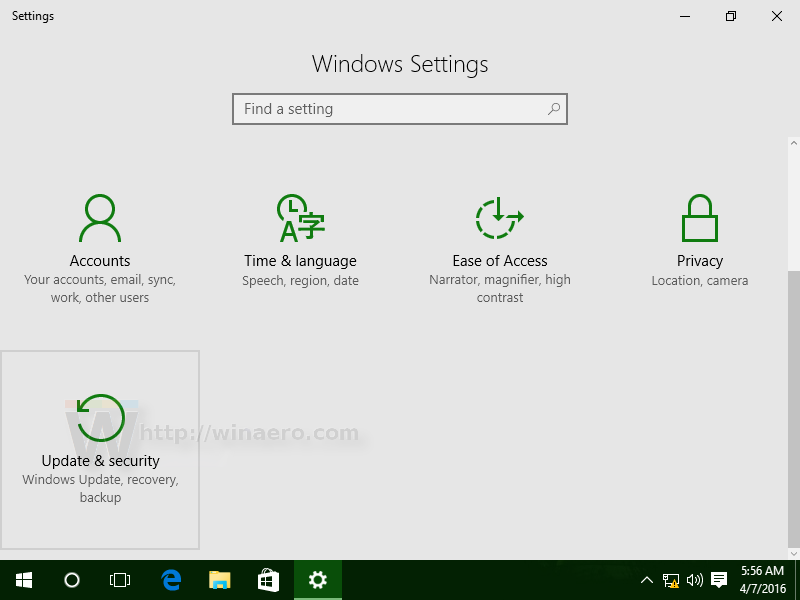The height and width of the screenshot is (600, 800).
Task: Open the Windows Start menu
Action: (24, 580)
